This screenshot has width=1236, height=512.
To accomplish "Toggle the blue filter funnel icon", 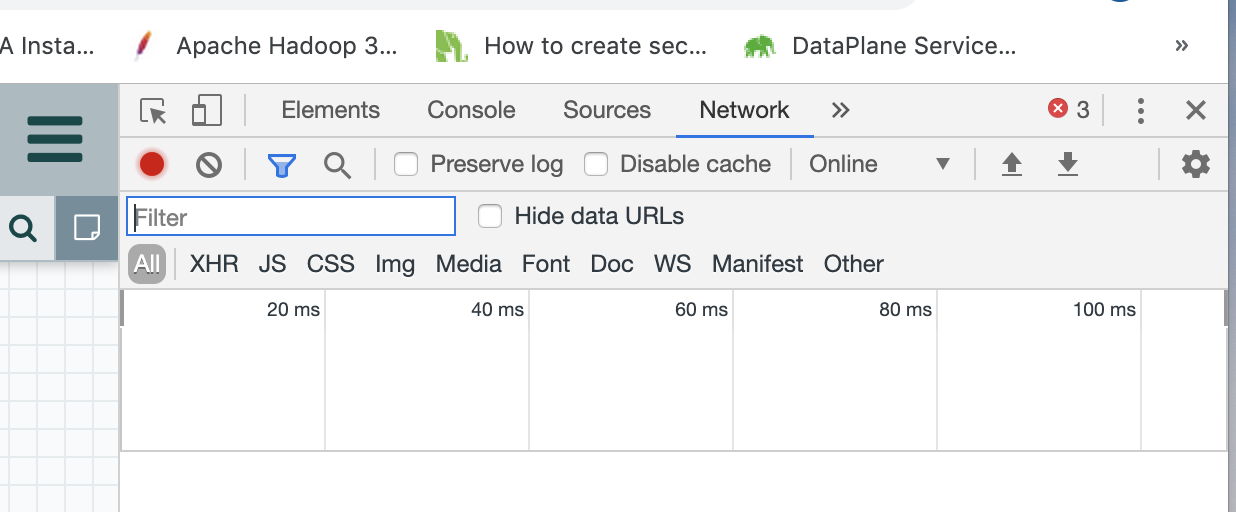I will [282, 165].
